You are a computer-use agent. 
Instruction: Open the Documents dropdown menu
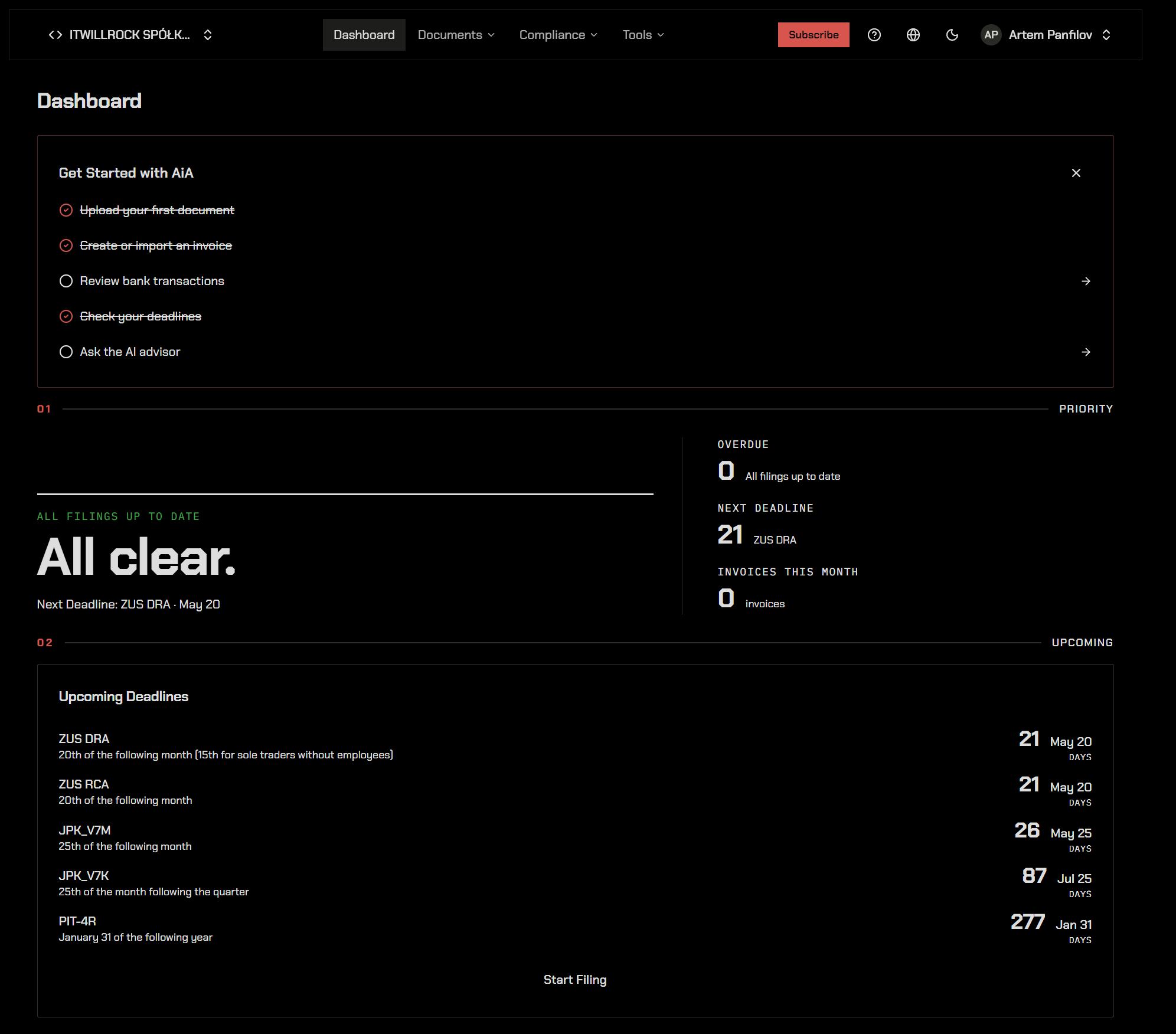[456, 35]
